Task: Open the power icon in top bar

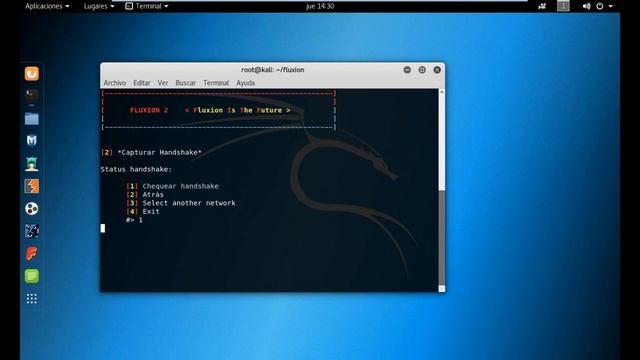Action: [600, 6]
